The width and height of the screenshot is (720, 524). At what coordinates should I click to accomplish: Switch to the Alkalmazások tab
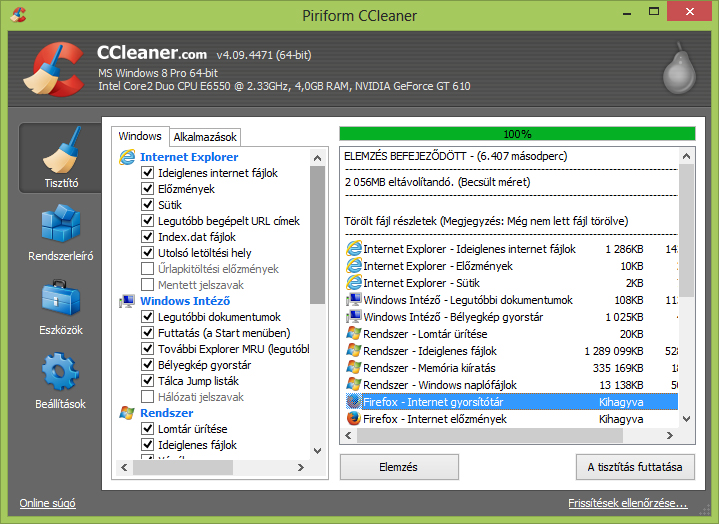click(x=204, y=137)
